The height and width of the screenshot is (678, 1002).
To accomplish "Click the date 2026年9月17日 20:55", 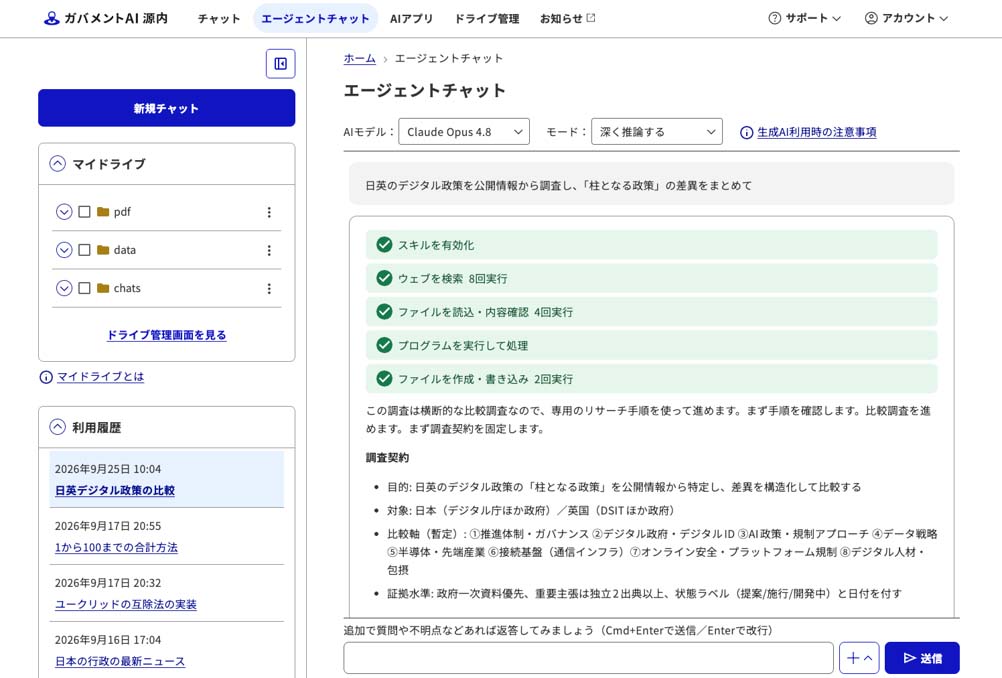I will click(x=108, y=526).
